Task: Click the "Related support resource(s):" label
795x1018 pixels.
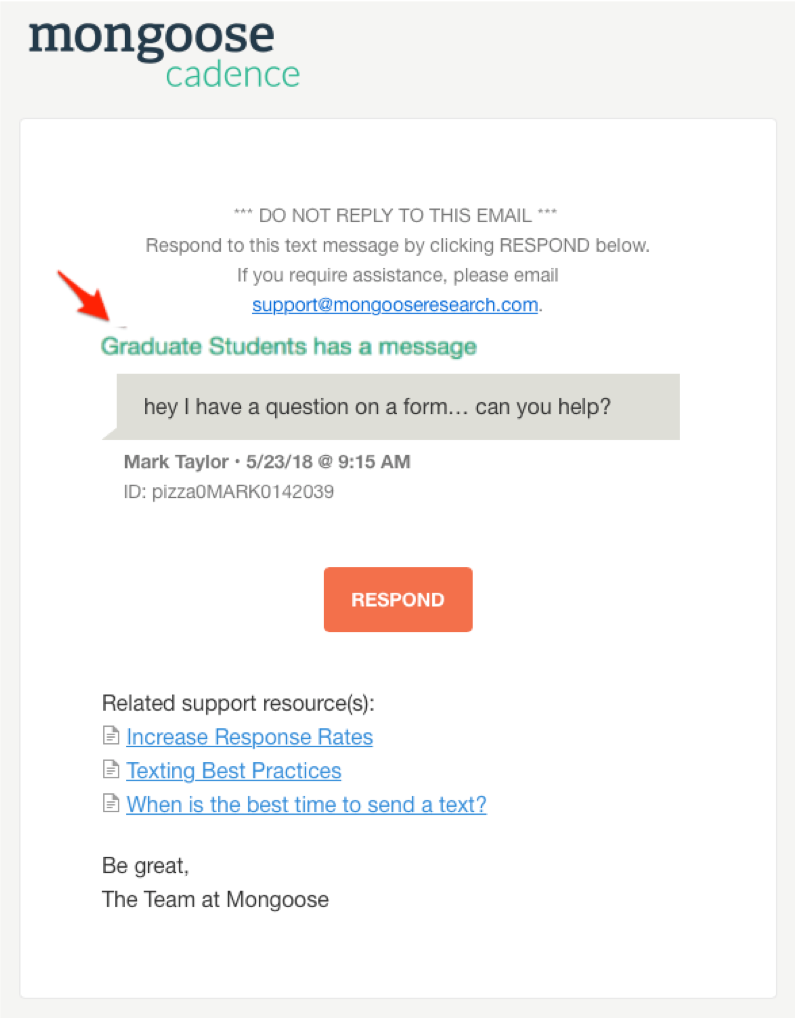Action: point(238,703)
